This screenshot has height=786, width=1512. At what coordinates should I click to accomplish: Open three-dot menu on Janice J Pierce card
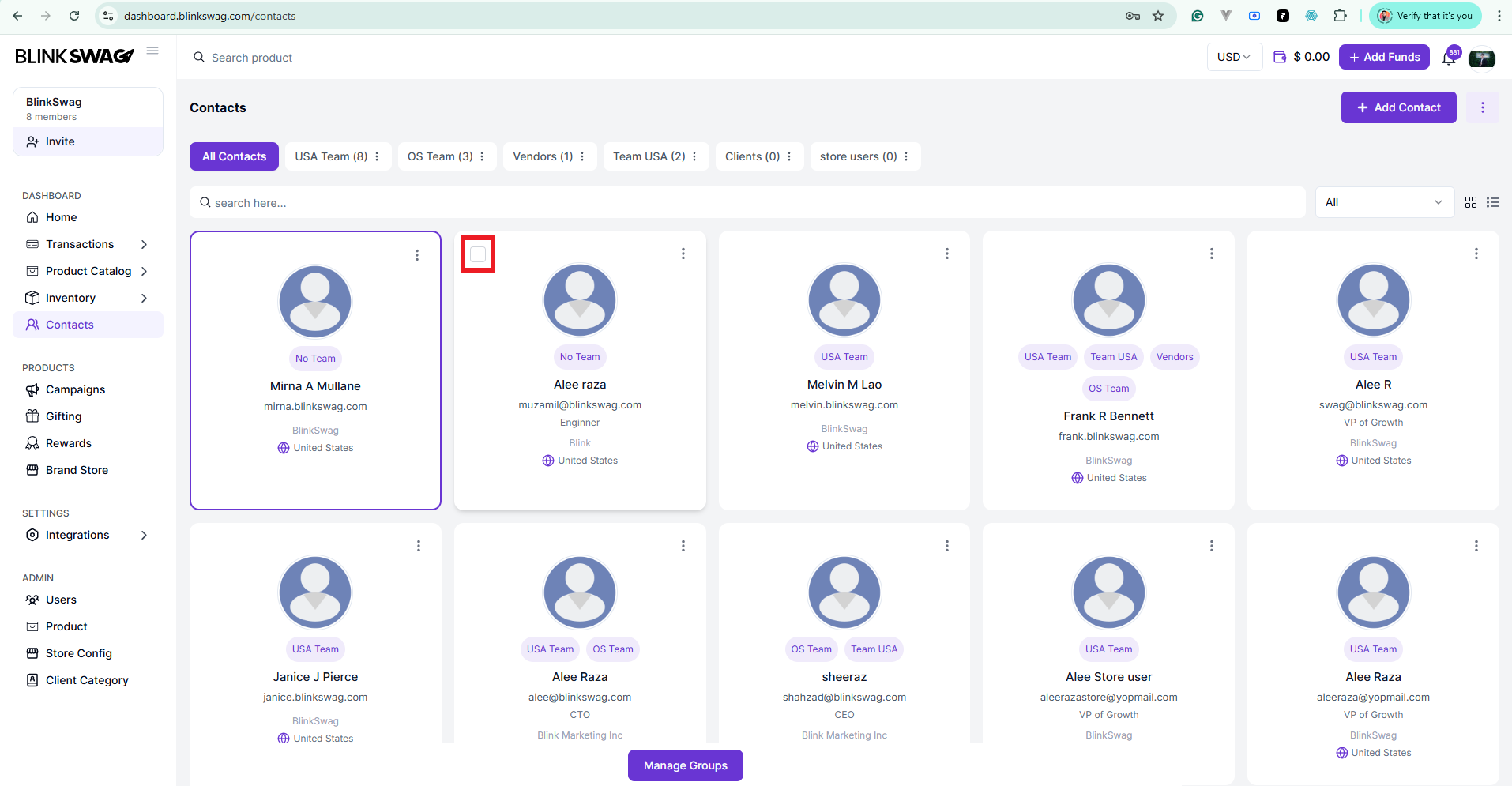419,546
